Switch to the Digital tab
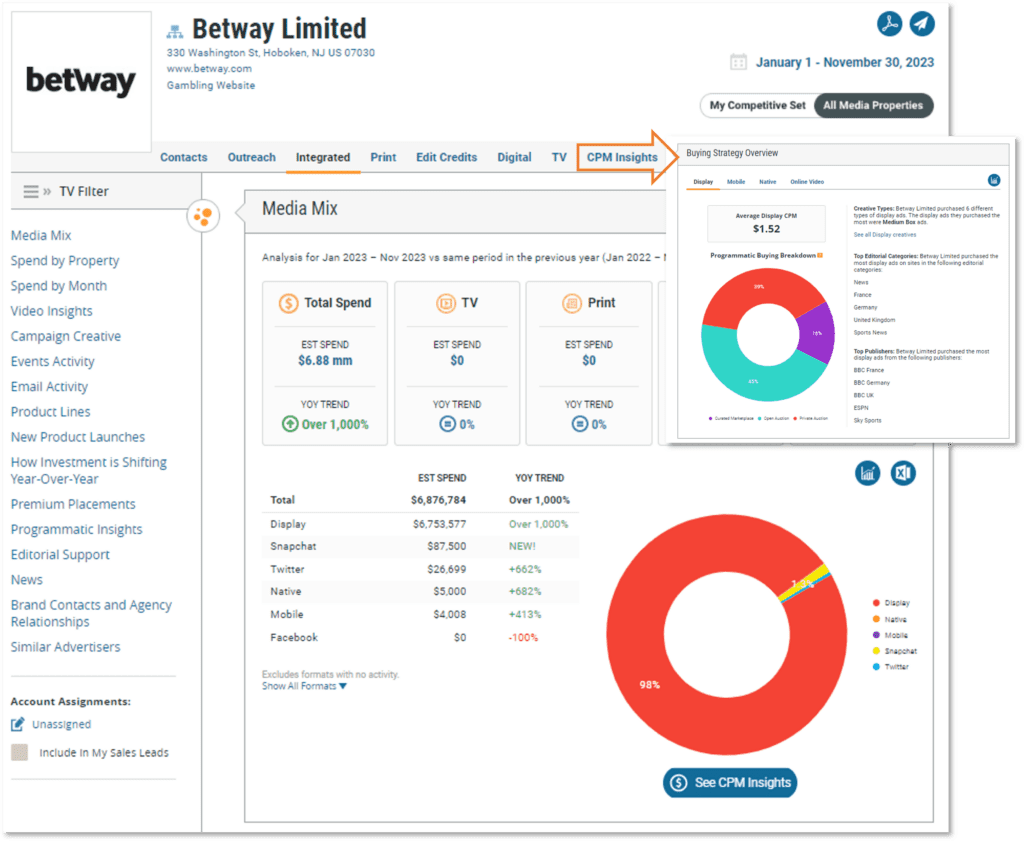 pyautogui.click(x=514, y=157)
